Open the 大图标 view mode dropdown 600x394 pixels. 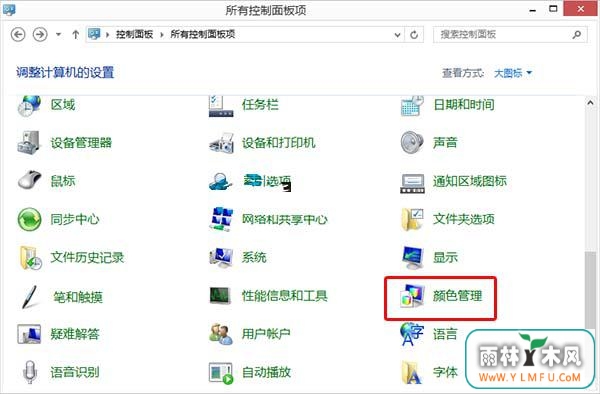(513, 73)
